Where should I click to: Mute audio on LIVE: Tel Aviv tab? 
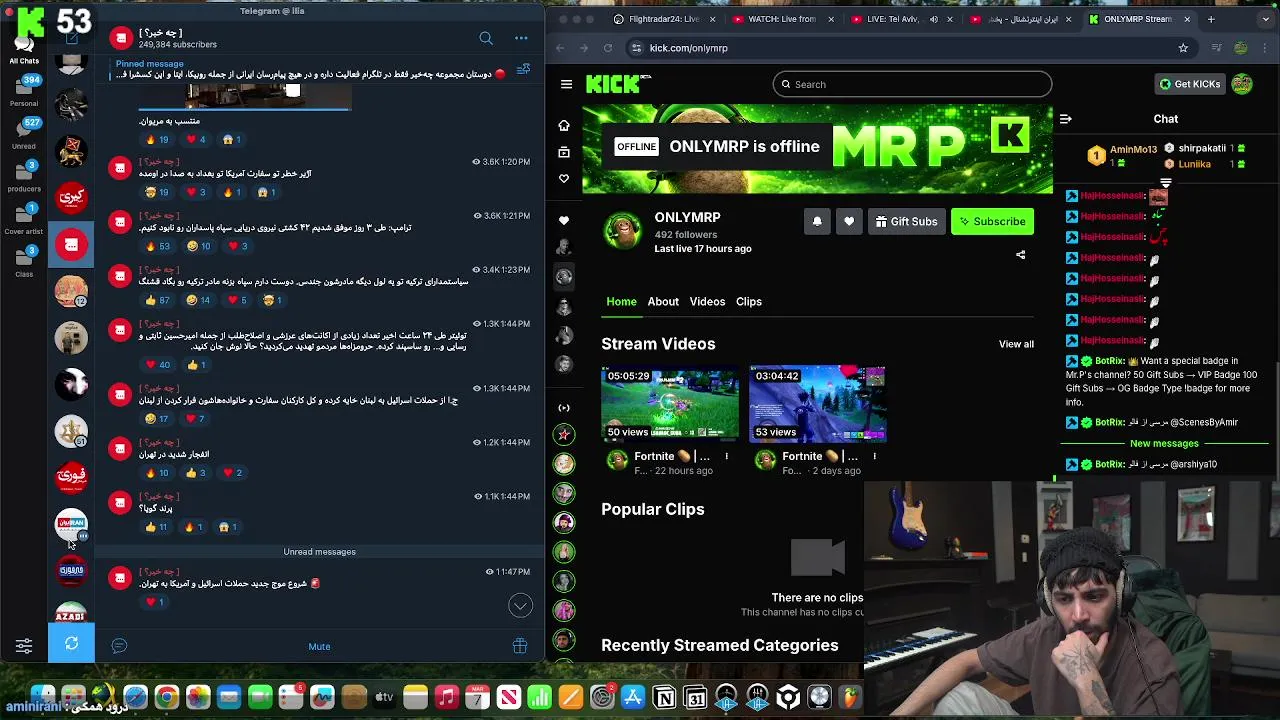coord(934,19)
